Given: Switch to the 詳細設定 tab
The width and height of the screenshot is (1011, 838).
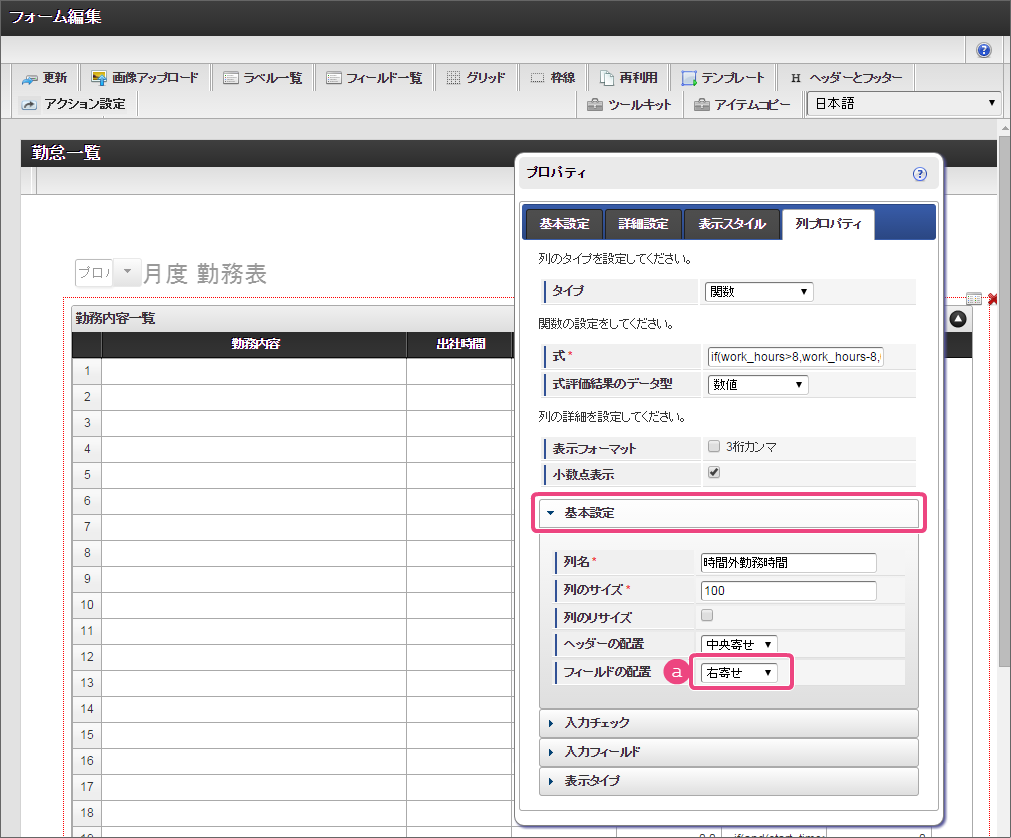Looking at the screenshot, I should [643, 224].
